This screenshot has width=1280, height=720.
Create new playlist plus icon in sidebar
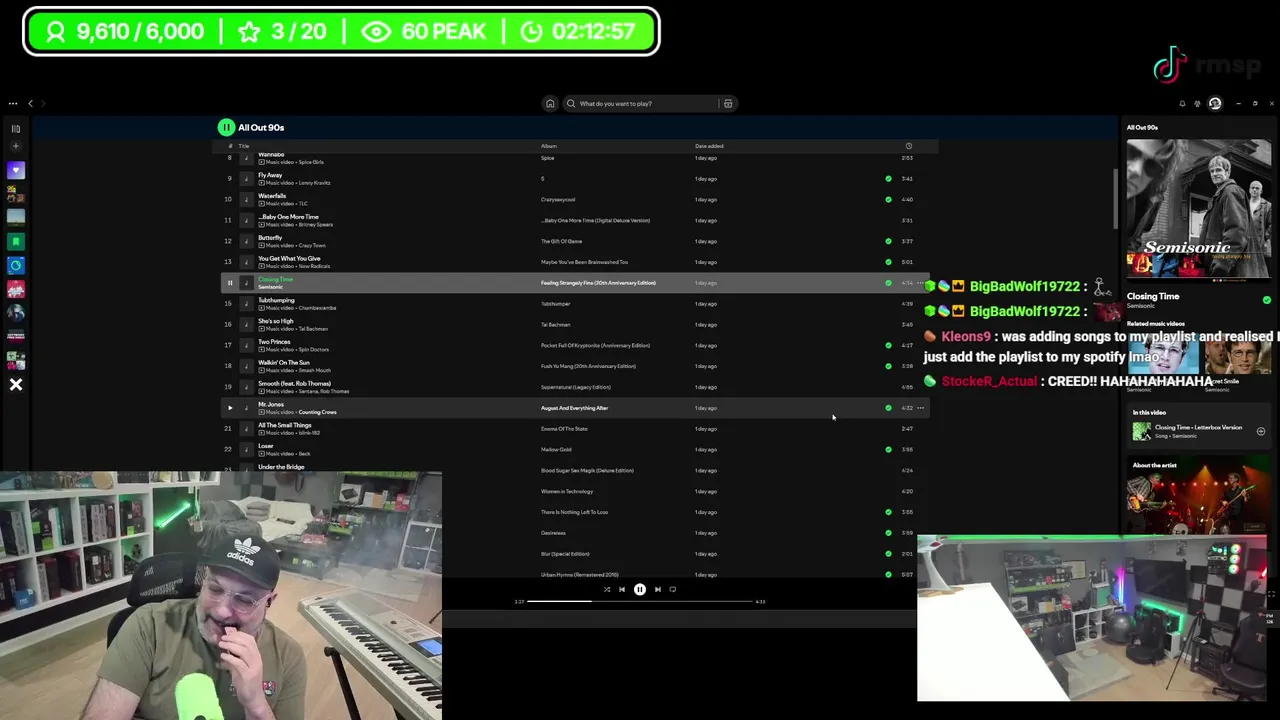(x=16, y=146)
